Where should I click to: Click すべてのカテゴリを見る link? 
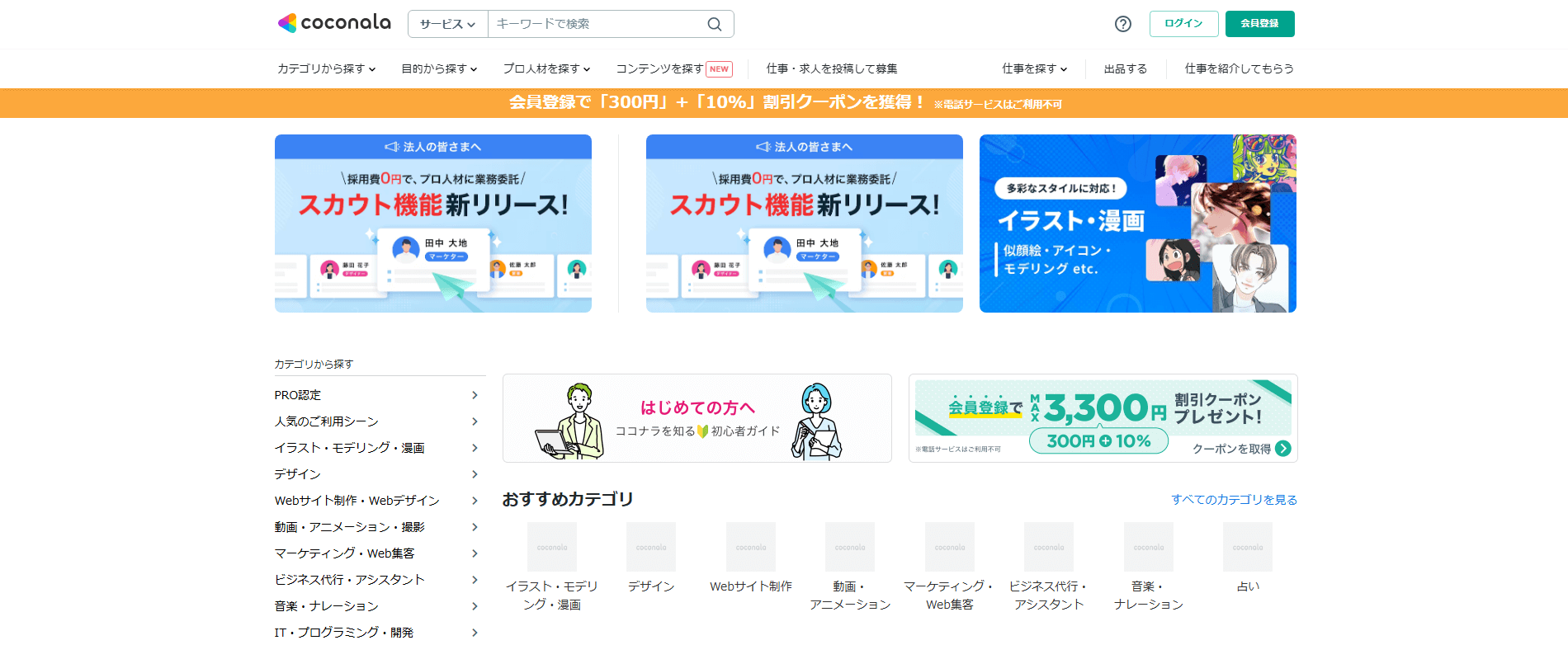point(1234,500)
